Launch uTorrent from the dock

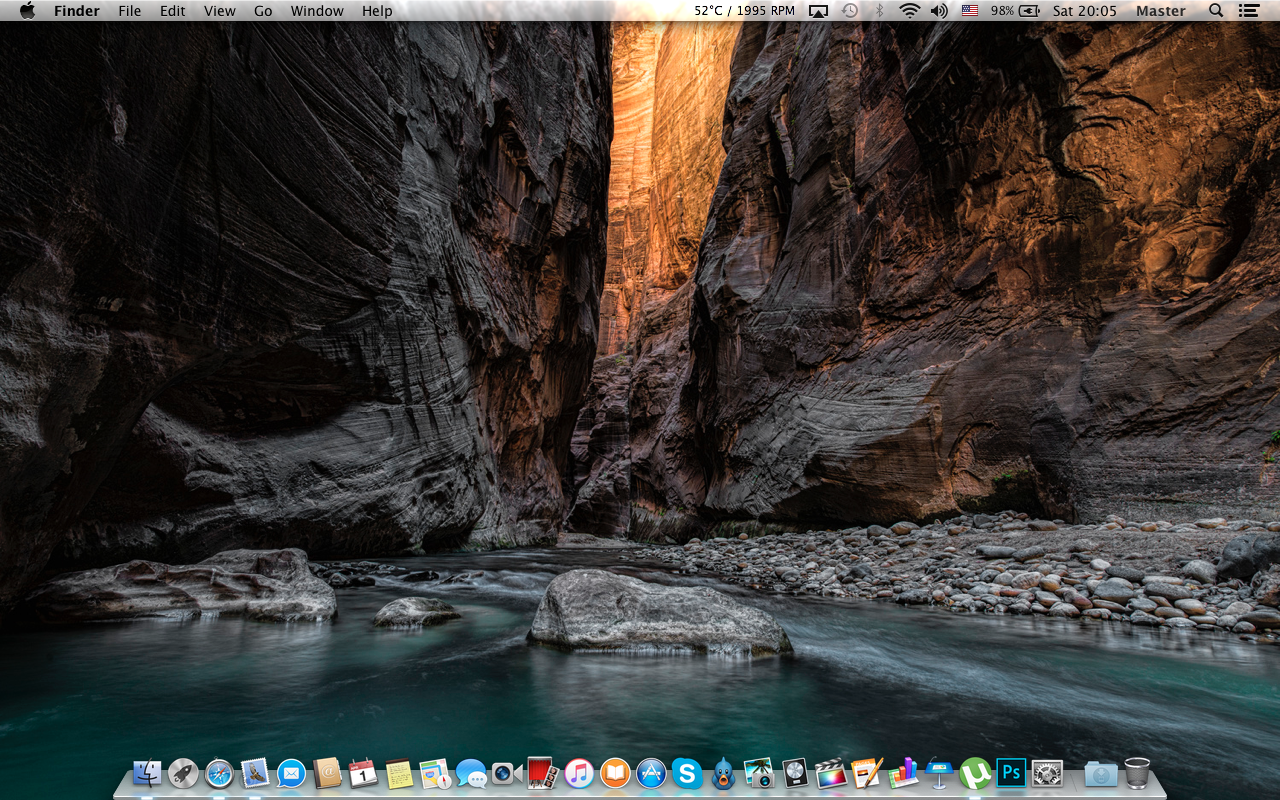975,773
